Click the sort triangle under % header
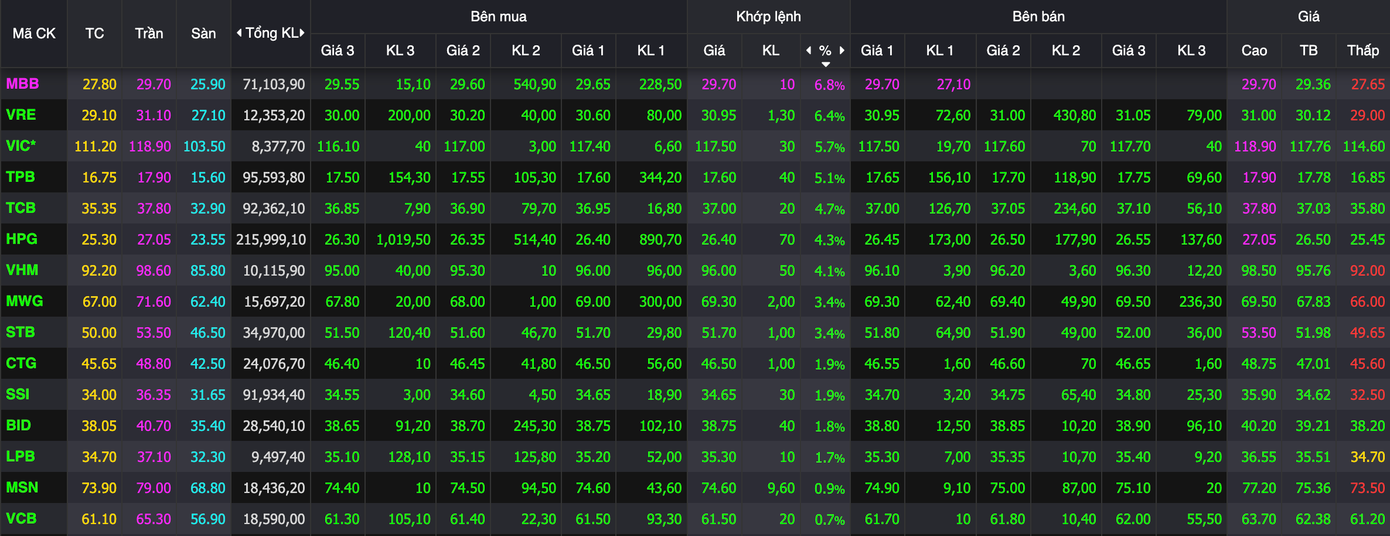 825,63
